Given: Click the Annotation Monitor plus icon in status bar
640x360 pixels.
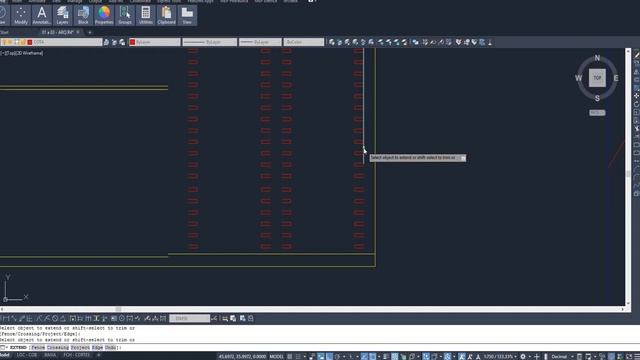Looking at the screenshot, I should pyautogui.click(x=537, y=357).
